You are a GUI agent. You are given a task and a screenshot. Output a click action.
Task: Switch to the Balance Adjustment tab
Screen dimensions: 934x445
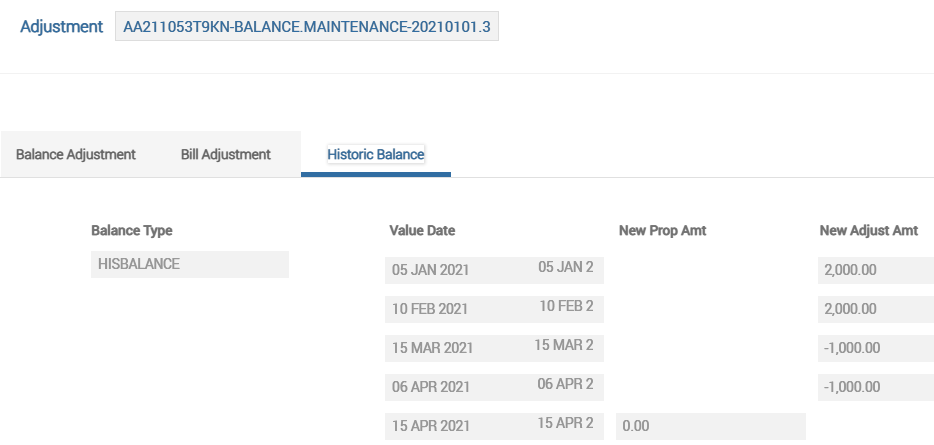tap(76, 155)
